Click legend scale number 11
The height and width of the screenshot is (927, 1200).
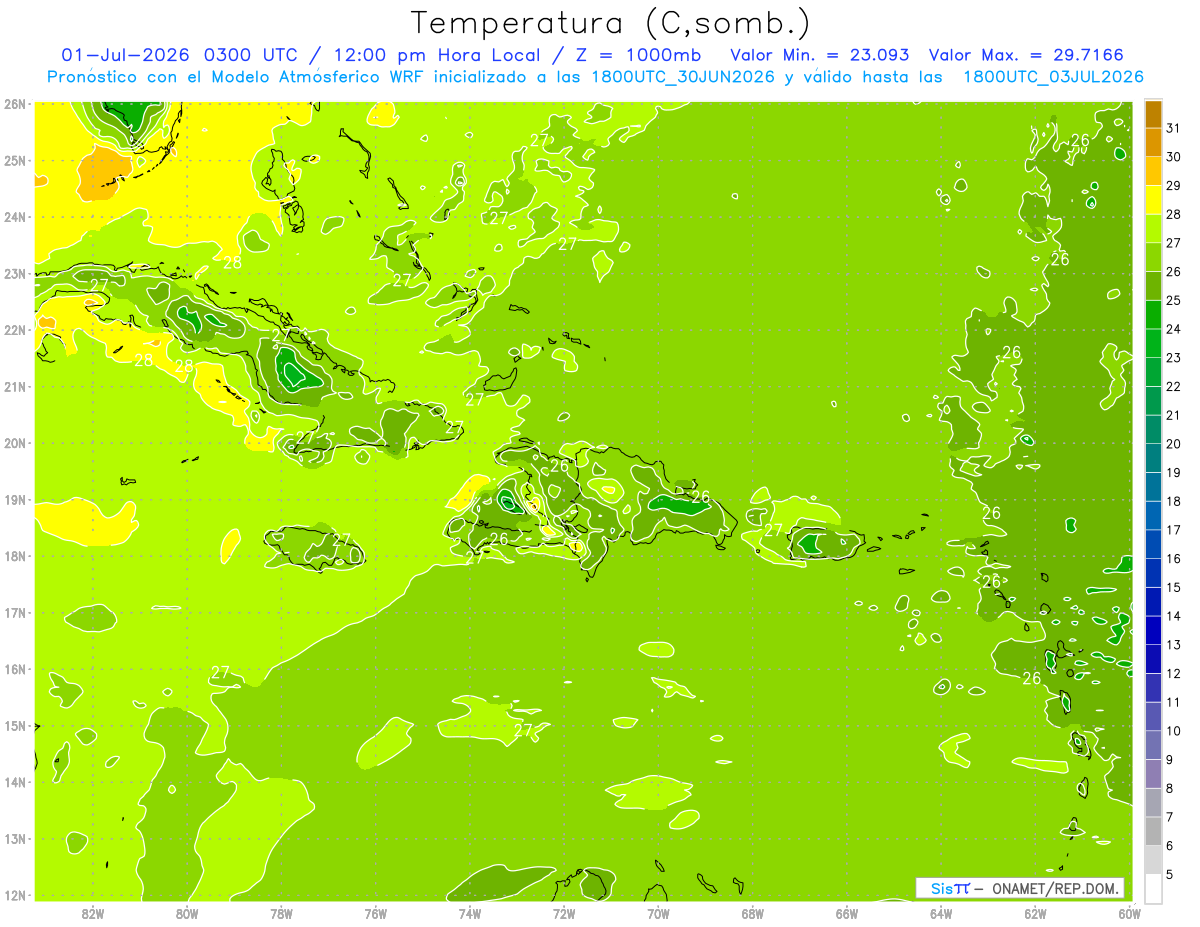coord(1174,702)
